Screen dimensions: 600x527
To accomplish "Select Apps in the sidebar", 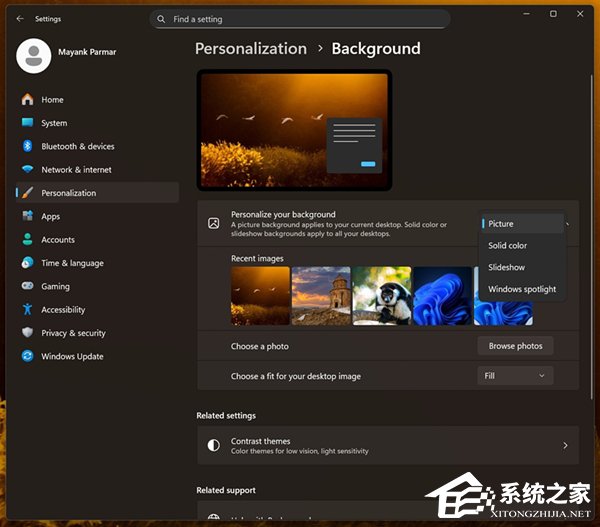I will [97, 216].
